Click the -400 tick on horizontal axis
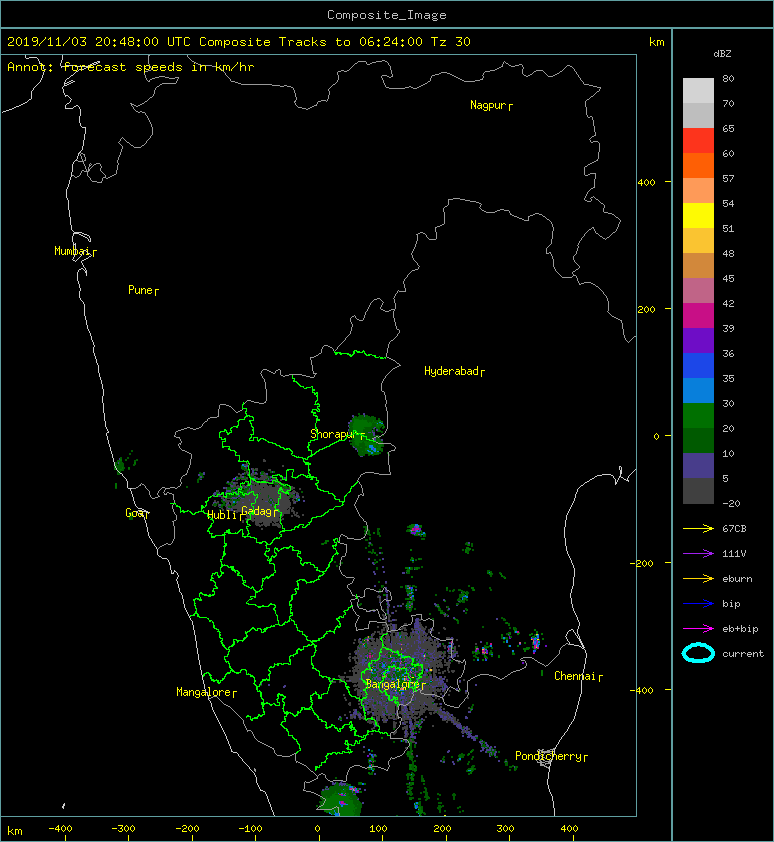 [60, 829]
